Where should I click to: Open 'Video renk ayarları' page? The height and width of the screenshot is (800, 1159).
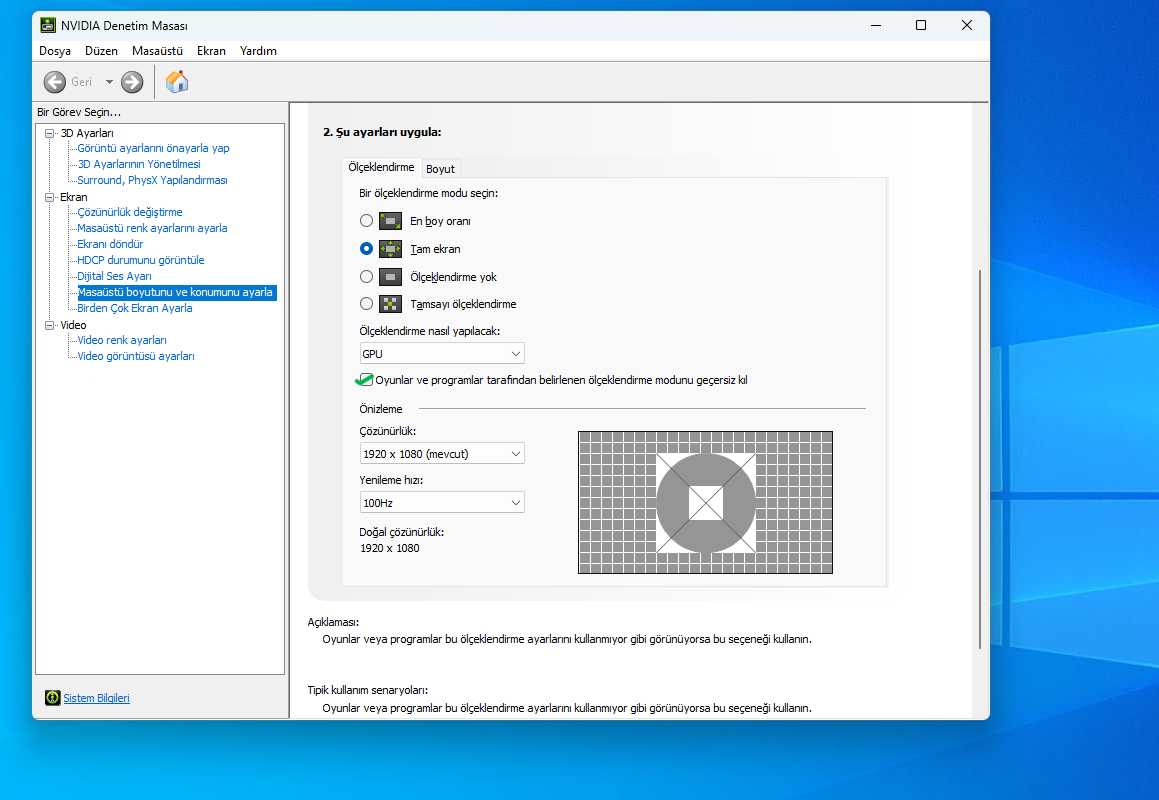click(122, 340)
